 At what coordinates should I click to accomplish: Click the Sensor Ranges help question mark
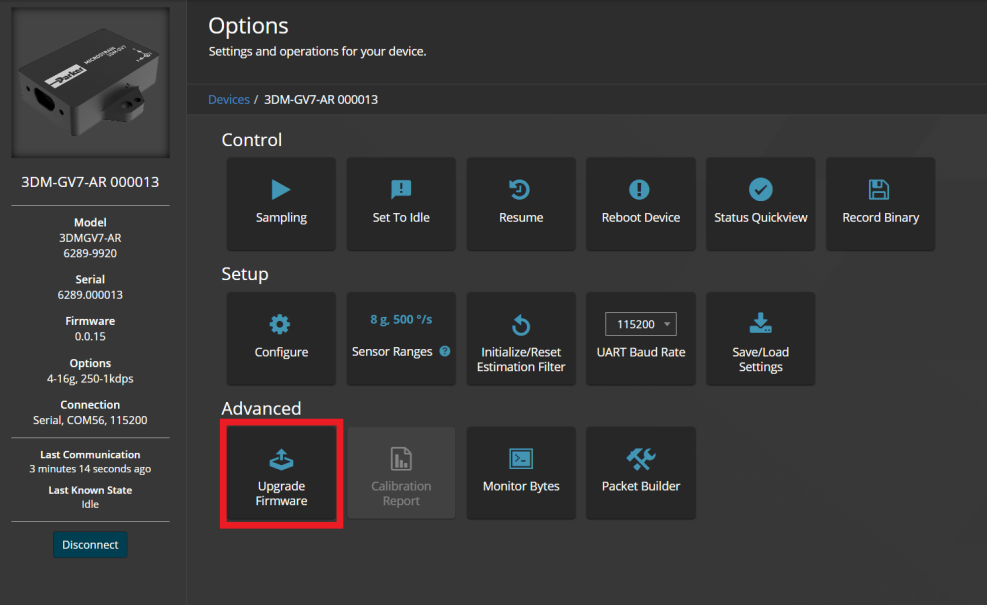(445, 352)
